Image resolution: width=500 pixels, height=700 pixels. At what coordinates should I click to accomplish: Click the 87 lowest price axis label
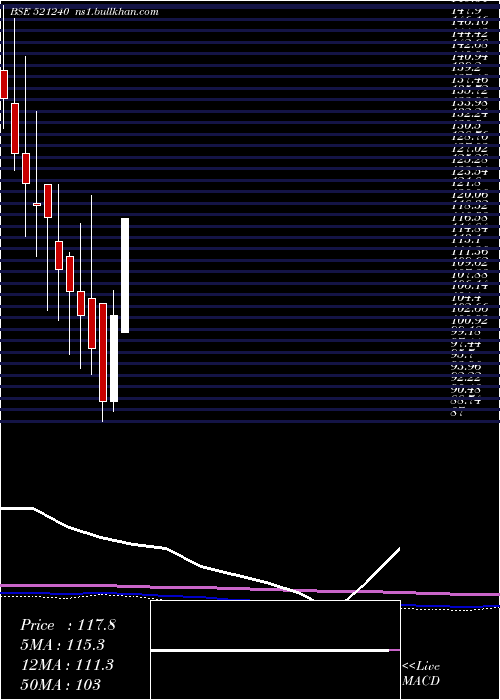pyautogui.click(x=458, y=413)
